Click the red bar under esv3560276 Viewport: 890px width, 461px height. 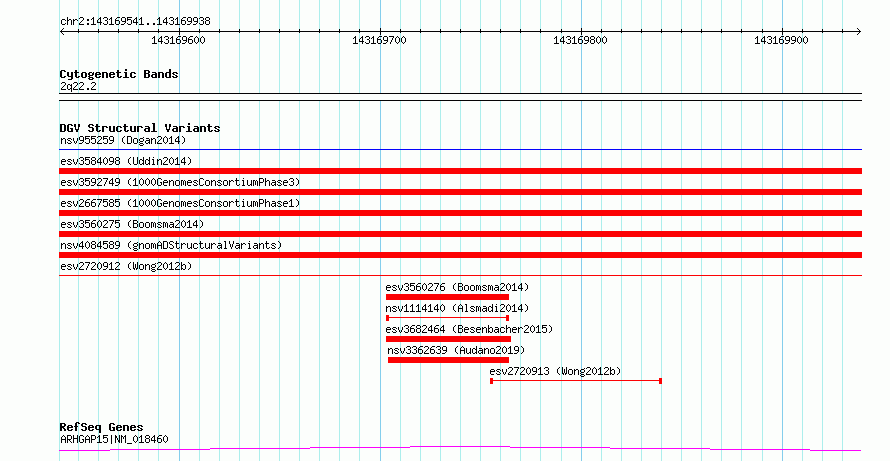point(447,297)
